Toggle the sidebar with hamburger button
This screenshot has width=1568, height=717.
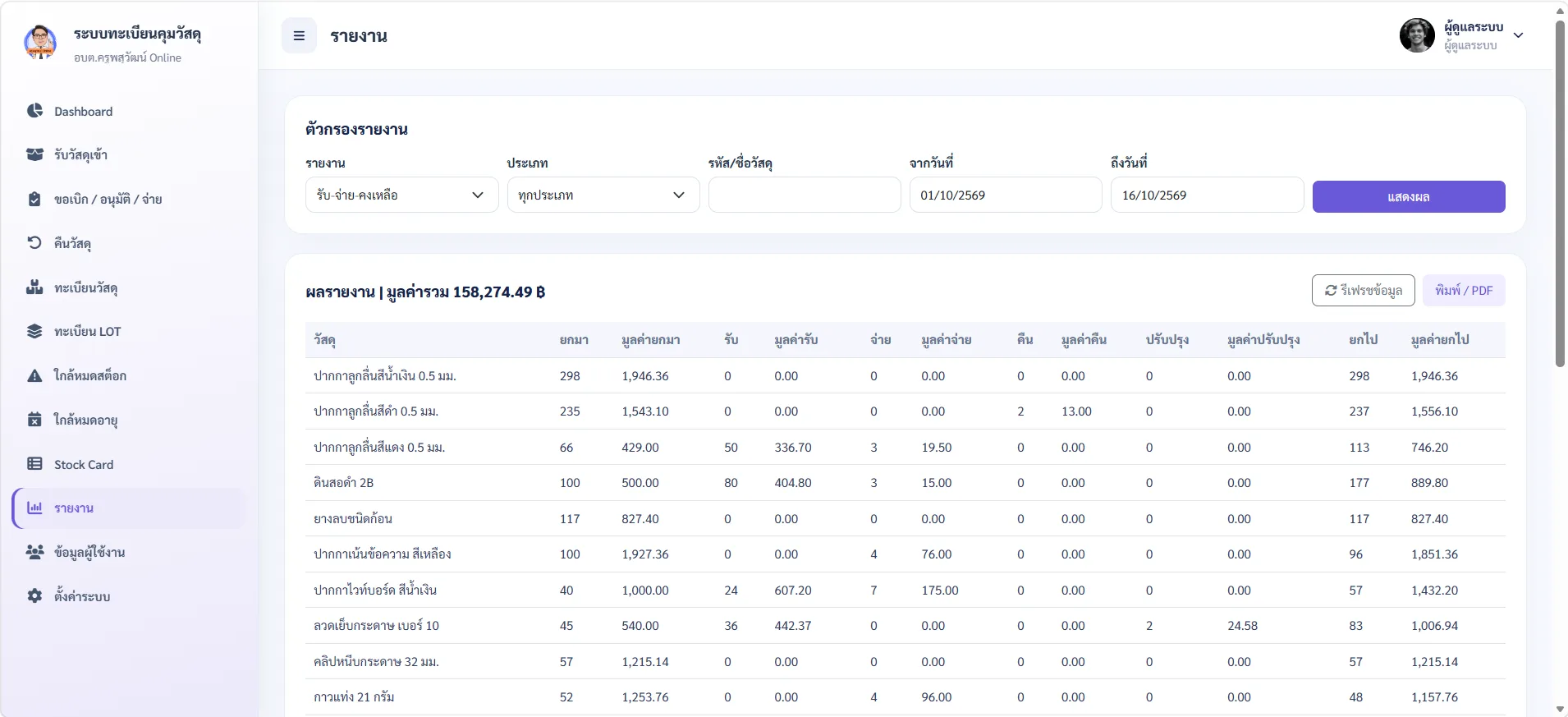[x=299, y=36]
